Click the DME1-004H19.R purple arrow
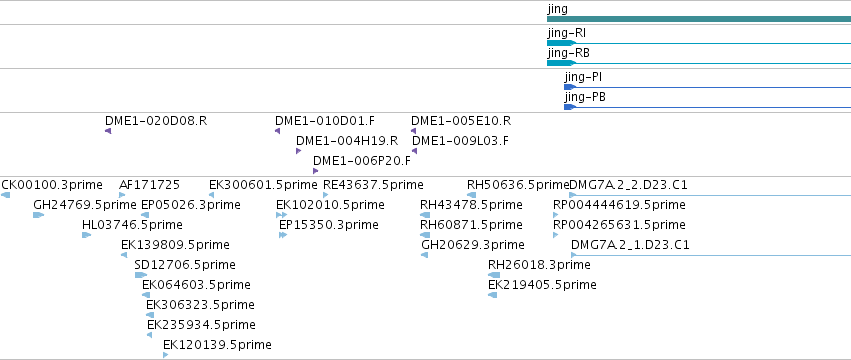Screen dimensions: 851x360 tap(299, 151)
